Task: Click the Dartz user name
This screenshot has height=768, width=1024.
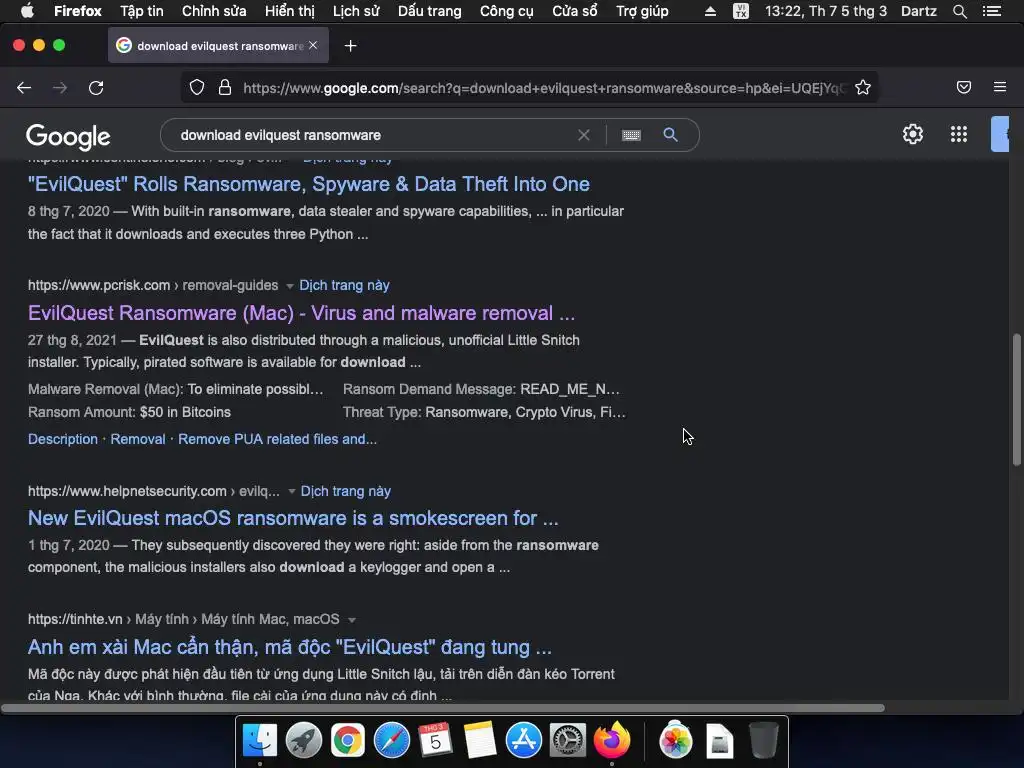Action: [x=918, y=11]
